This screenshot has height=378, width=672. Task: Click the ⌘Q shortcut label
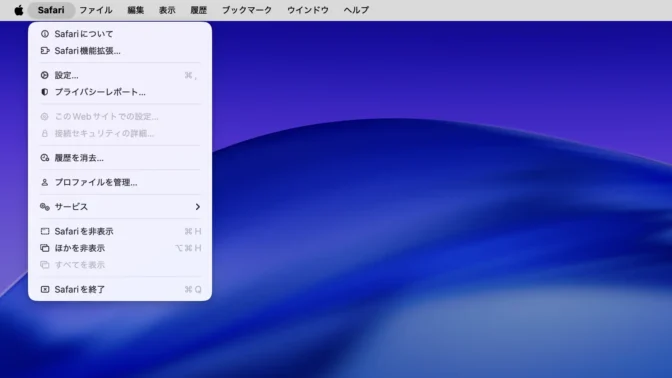pos(193,289)
